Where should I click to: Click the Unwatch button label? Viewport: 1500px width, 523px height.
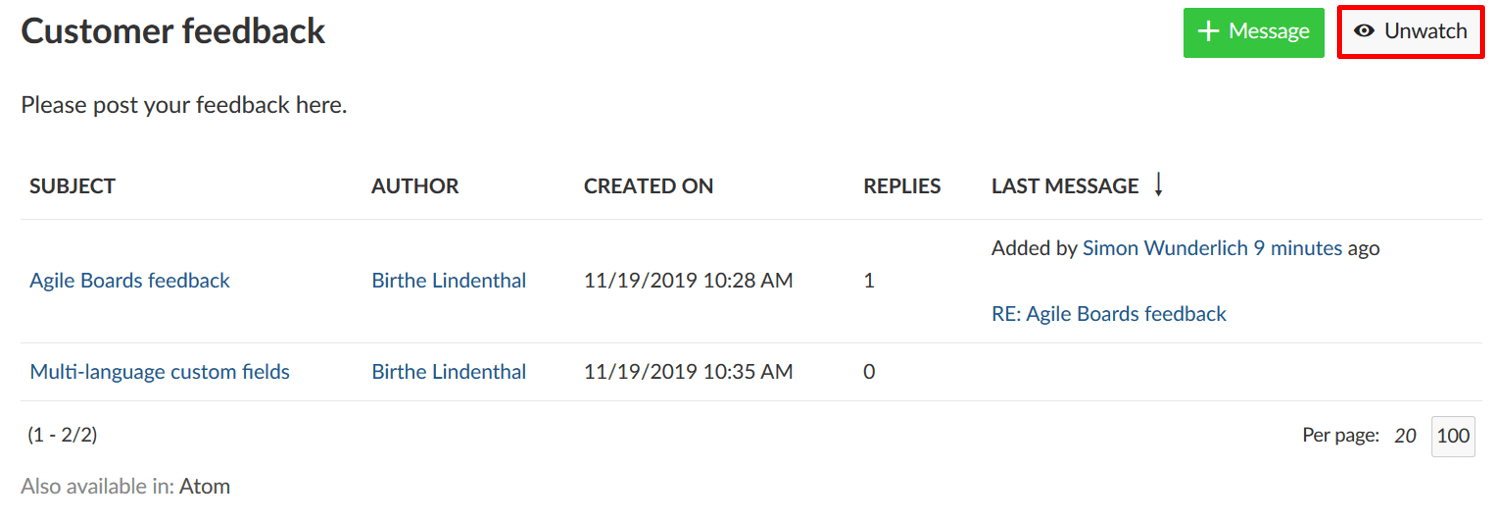coord(1425,32)
